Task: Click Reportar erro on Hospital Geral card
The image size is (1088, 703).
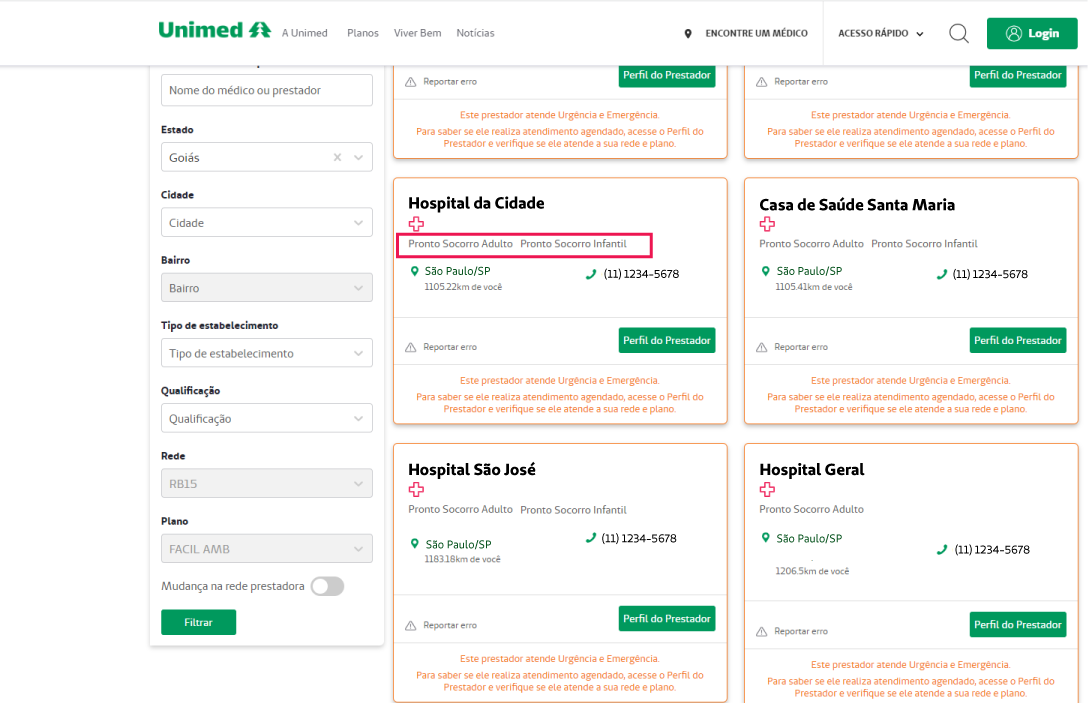Action: (801, 632)
